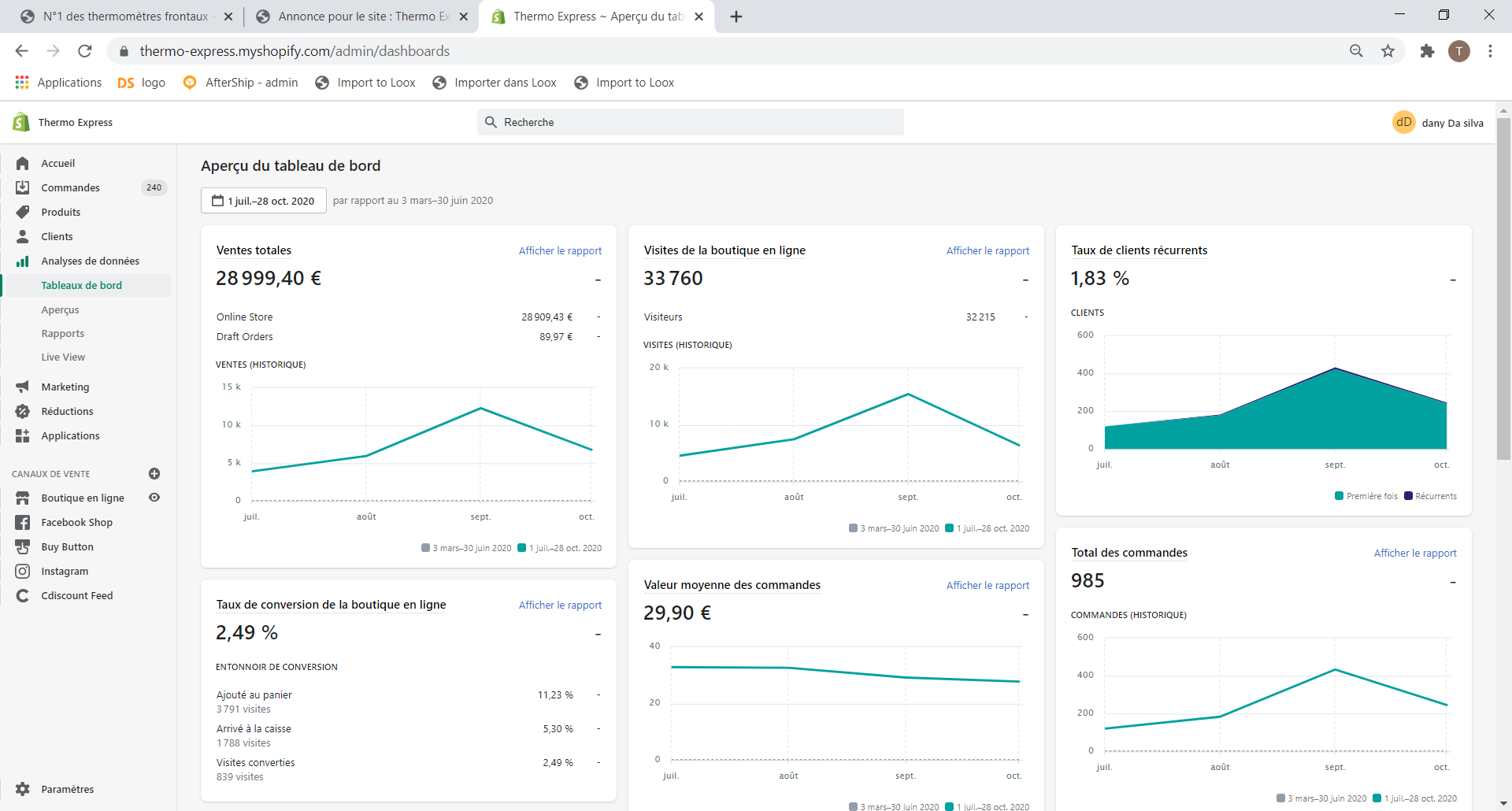Bookmark page with the star icon
Screen dimensions: 1512x811
tap(1388, 51)
